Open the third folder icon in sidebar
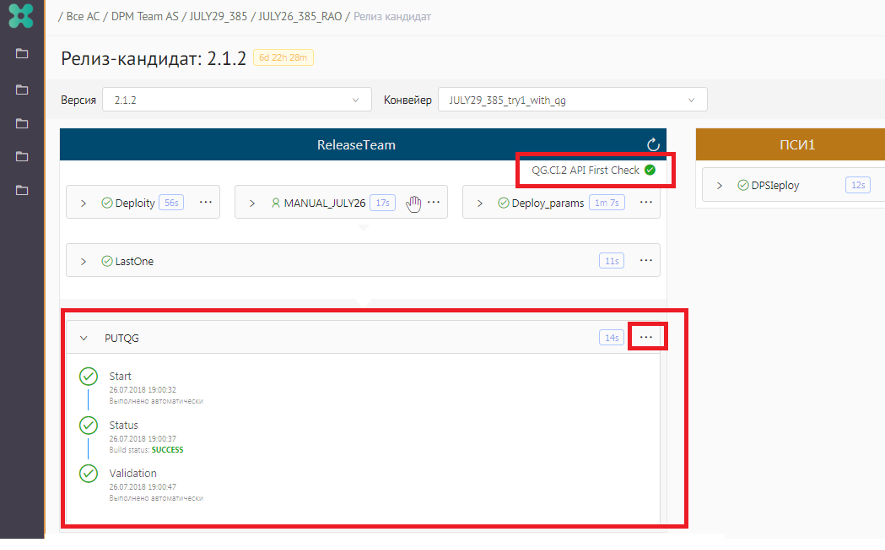This screenshot has height=550, width=885. pos(22,123)
